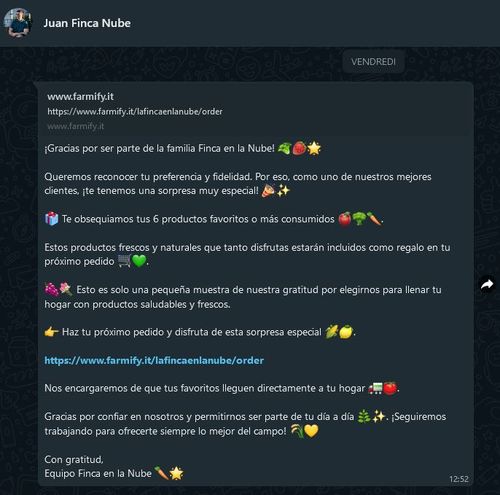Open the preview URL ending in /order

click(135, 112)
